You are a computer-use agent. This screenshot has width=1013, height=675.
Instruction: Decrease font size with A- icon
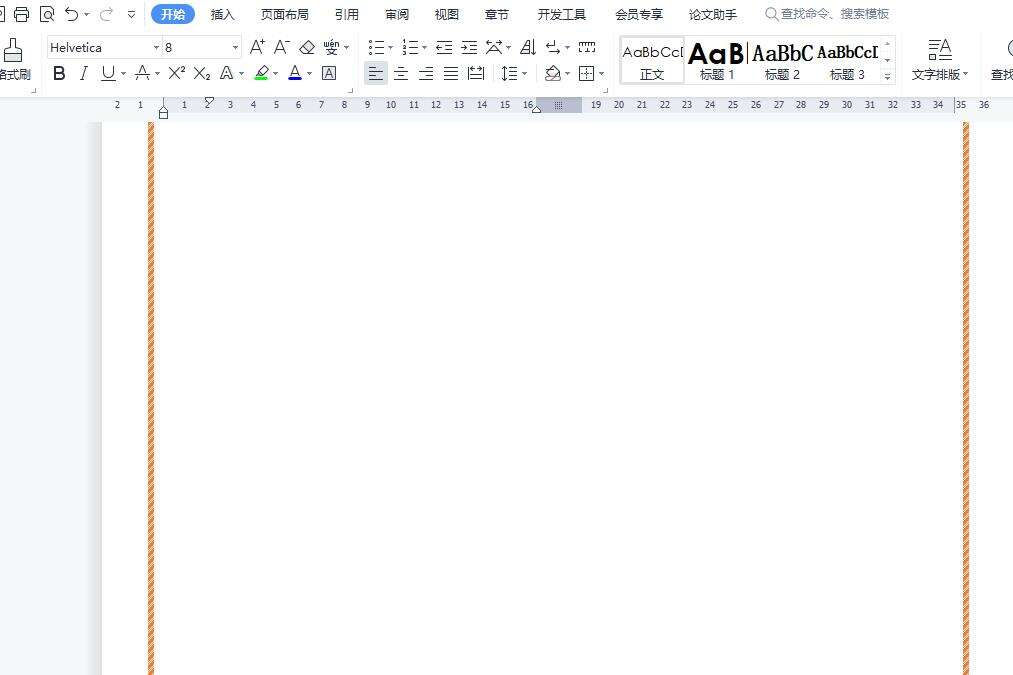click(282, 47)
